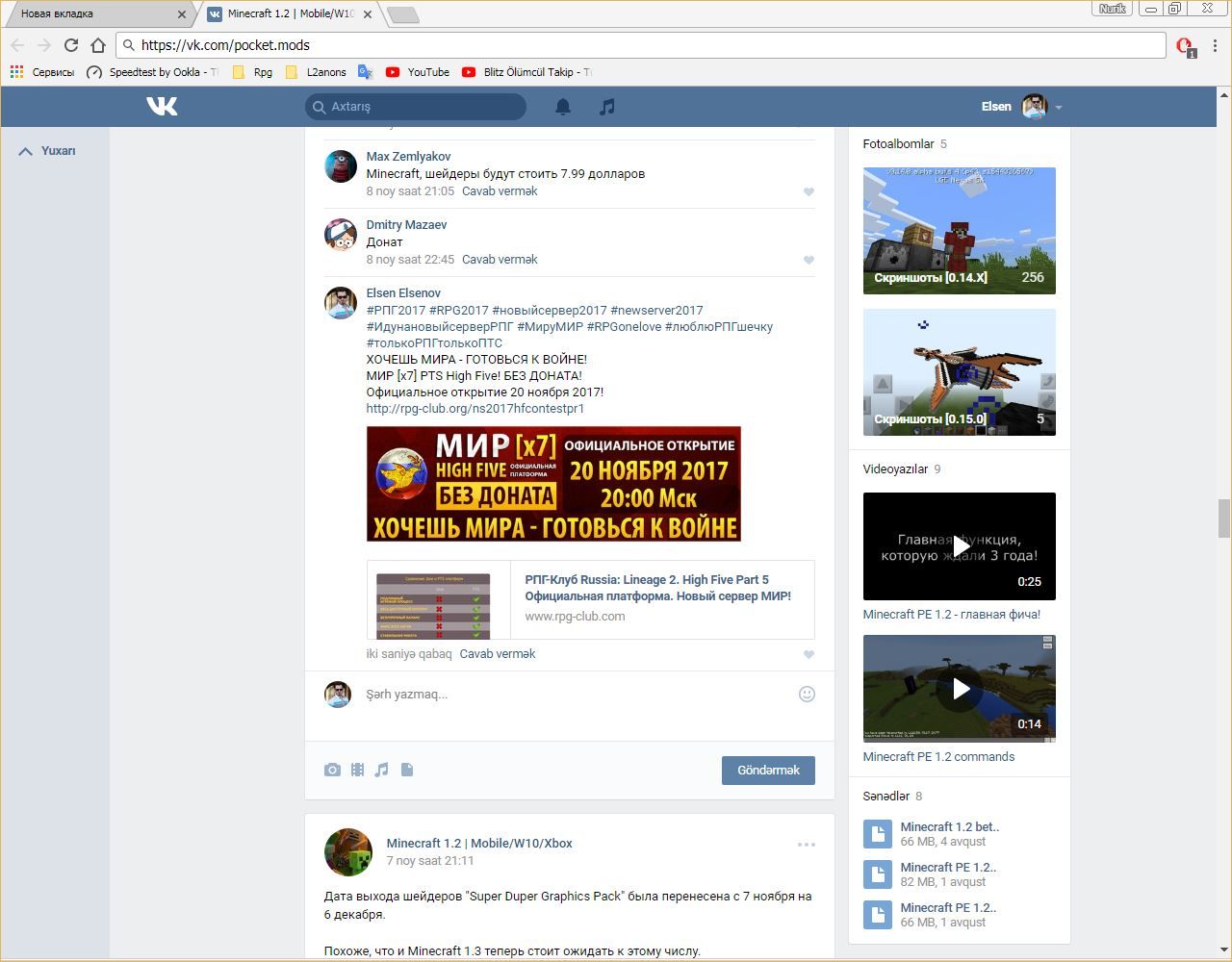Open Google Translate bookmark icon
Image resolution: width=1232 pixels, height=962 pixels.
(365, 72)
